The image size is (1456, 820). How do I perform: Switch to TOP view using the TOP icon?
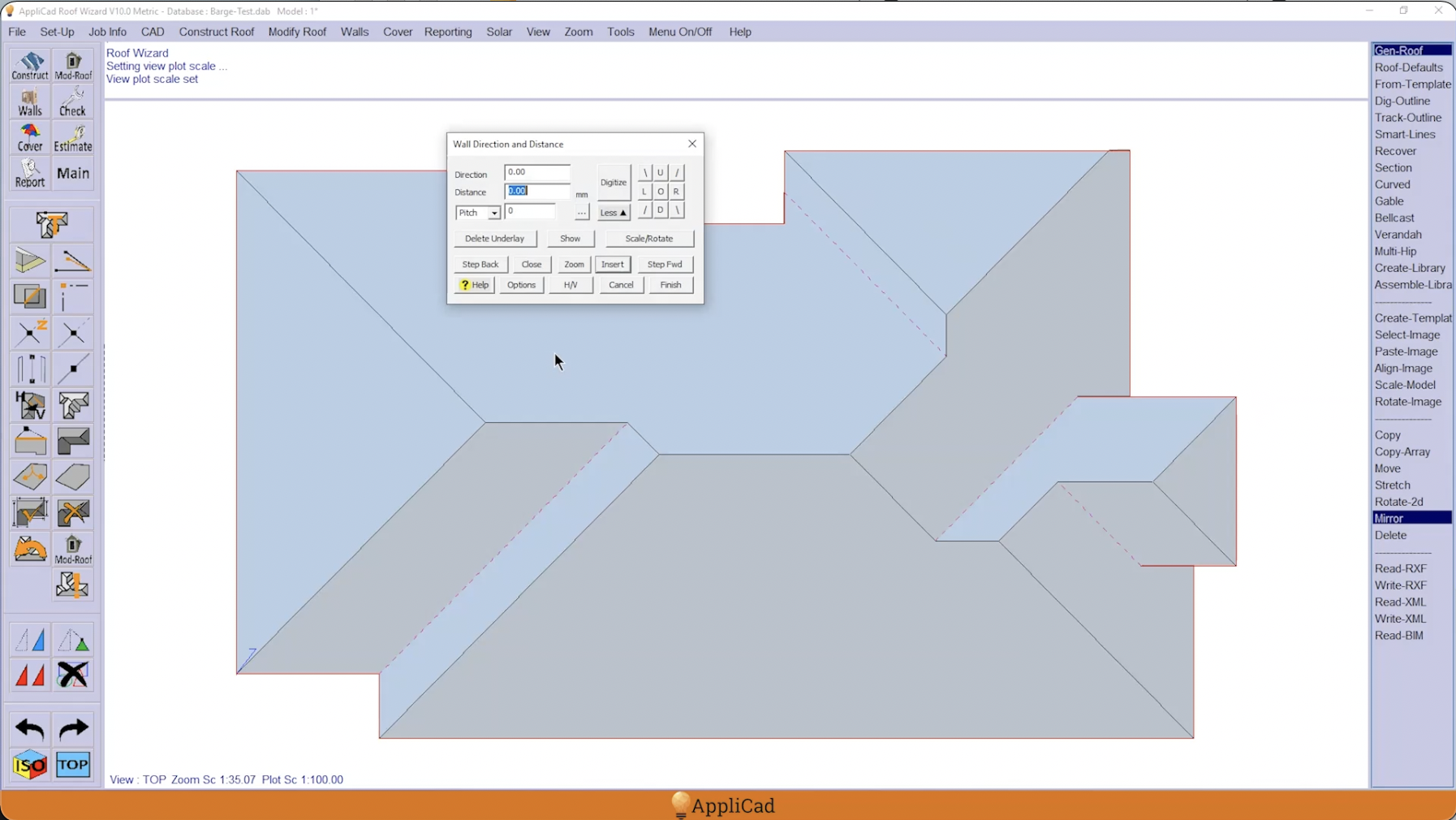click(x=72, y=764)
